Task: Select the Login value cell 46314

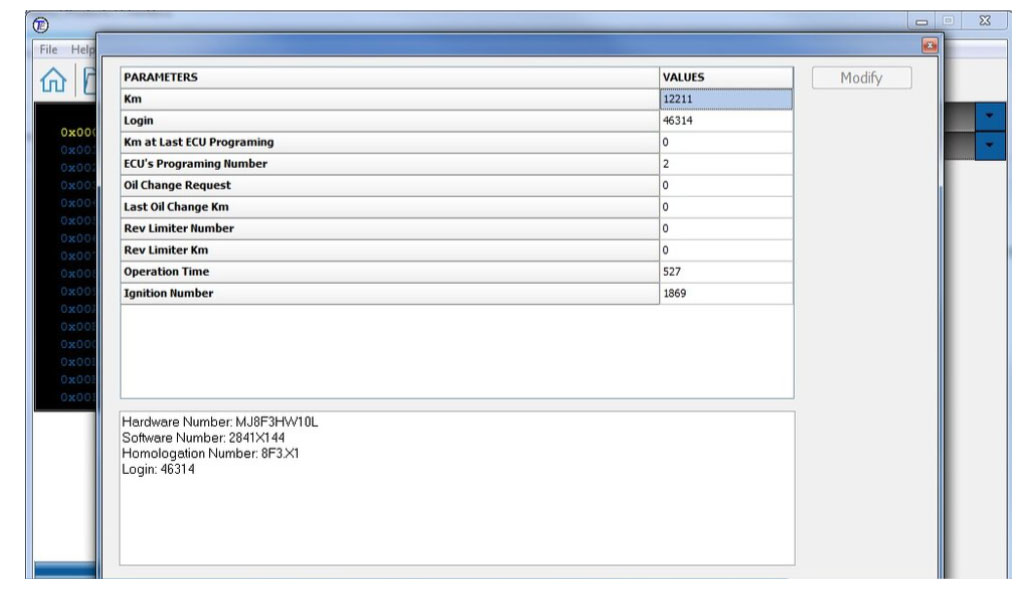Action: 725,121
